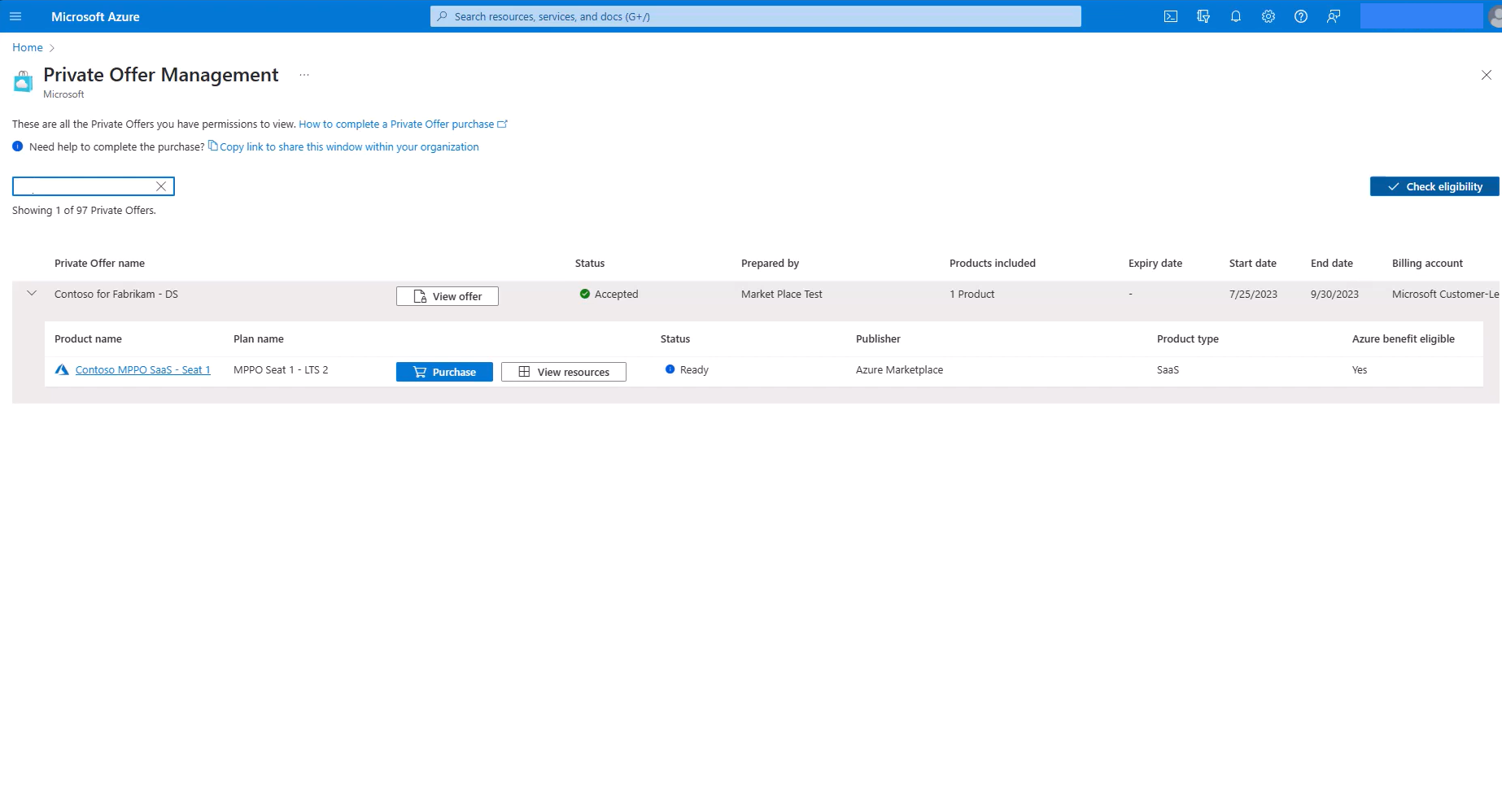Screen dimensions: 1502x812
Task: Click the Private Offer name column header
Action: [99, 263]
